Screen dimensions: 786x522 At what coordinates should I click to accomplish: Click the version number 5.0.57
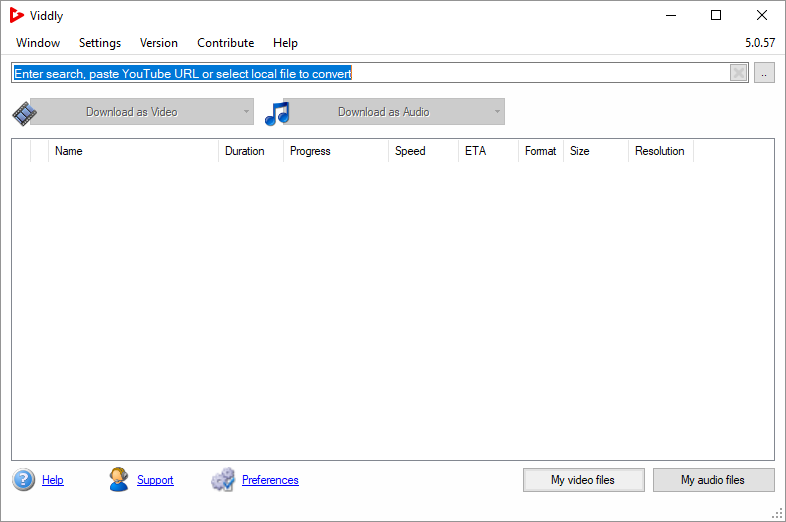tap(760, 43)
